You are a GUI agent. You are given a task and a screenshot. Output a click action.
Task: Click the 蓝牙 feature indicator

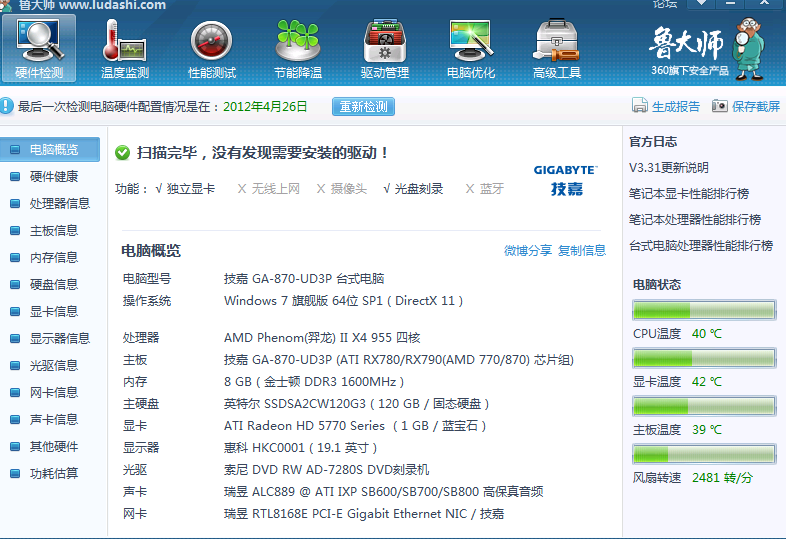485,189
